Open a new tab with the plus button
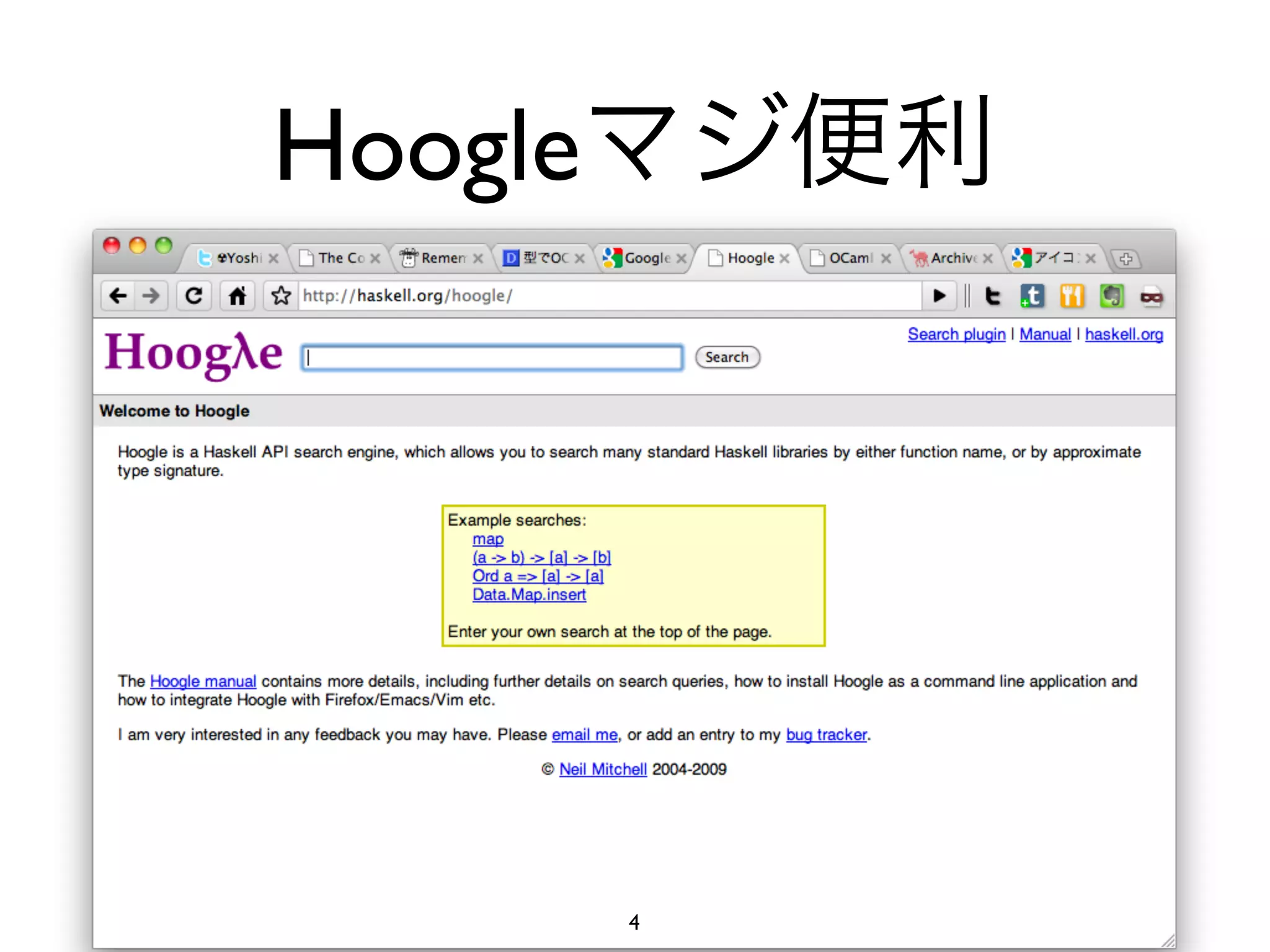Image resolution: width=1270 pixels, height=952 pixels. click(x=1126, y=258)
